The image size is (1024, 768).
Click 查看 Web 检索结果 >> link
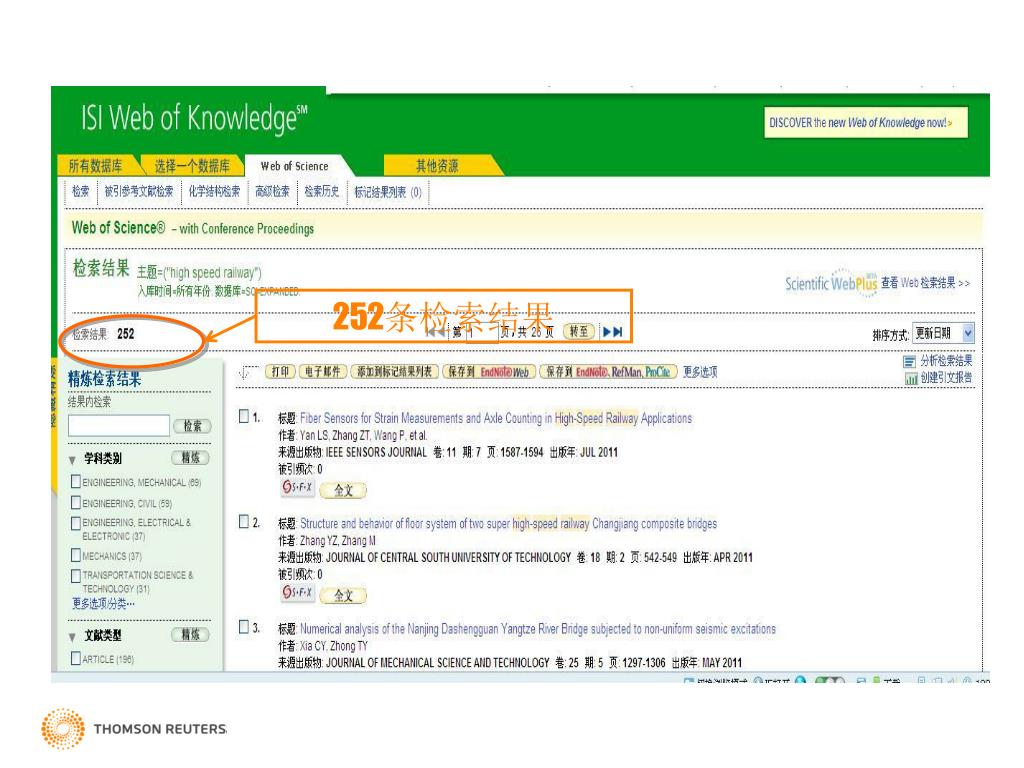(925, 283)
